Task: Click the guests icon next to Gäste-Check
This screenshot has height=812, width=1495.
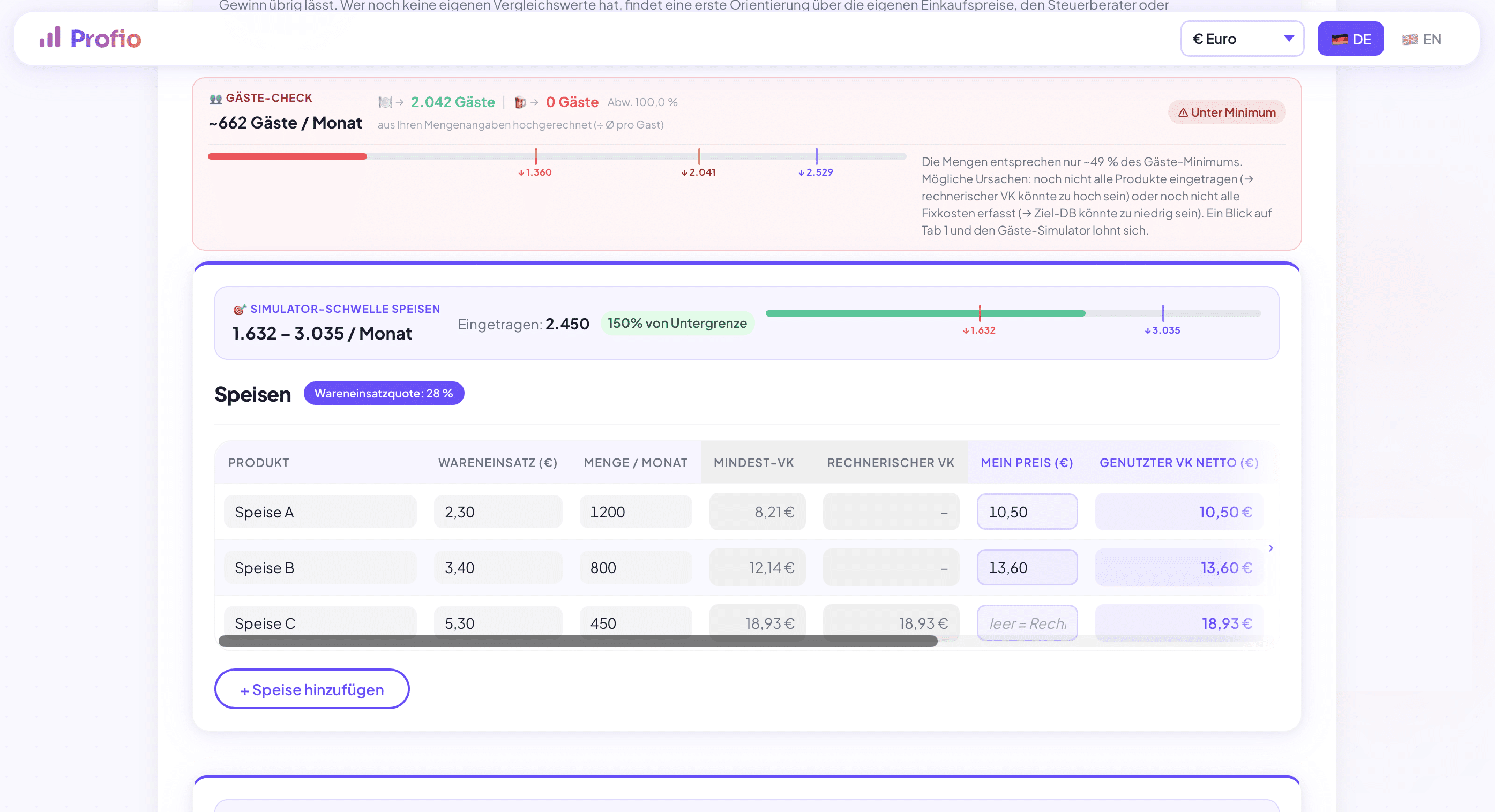Action: [x=216, y=99]
